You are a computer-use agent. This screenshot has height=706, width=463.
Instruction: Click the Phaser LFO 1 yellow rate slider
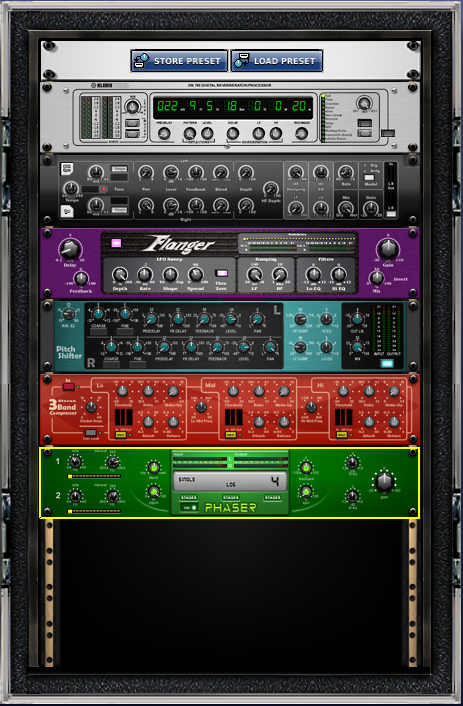click(x=94, y=476)
